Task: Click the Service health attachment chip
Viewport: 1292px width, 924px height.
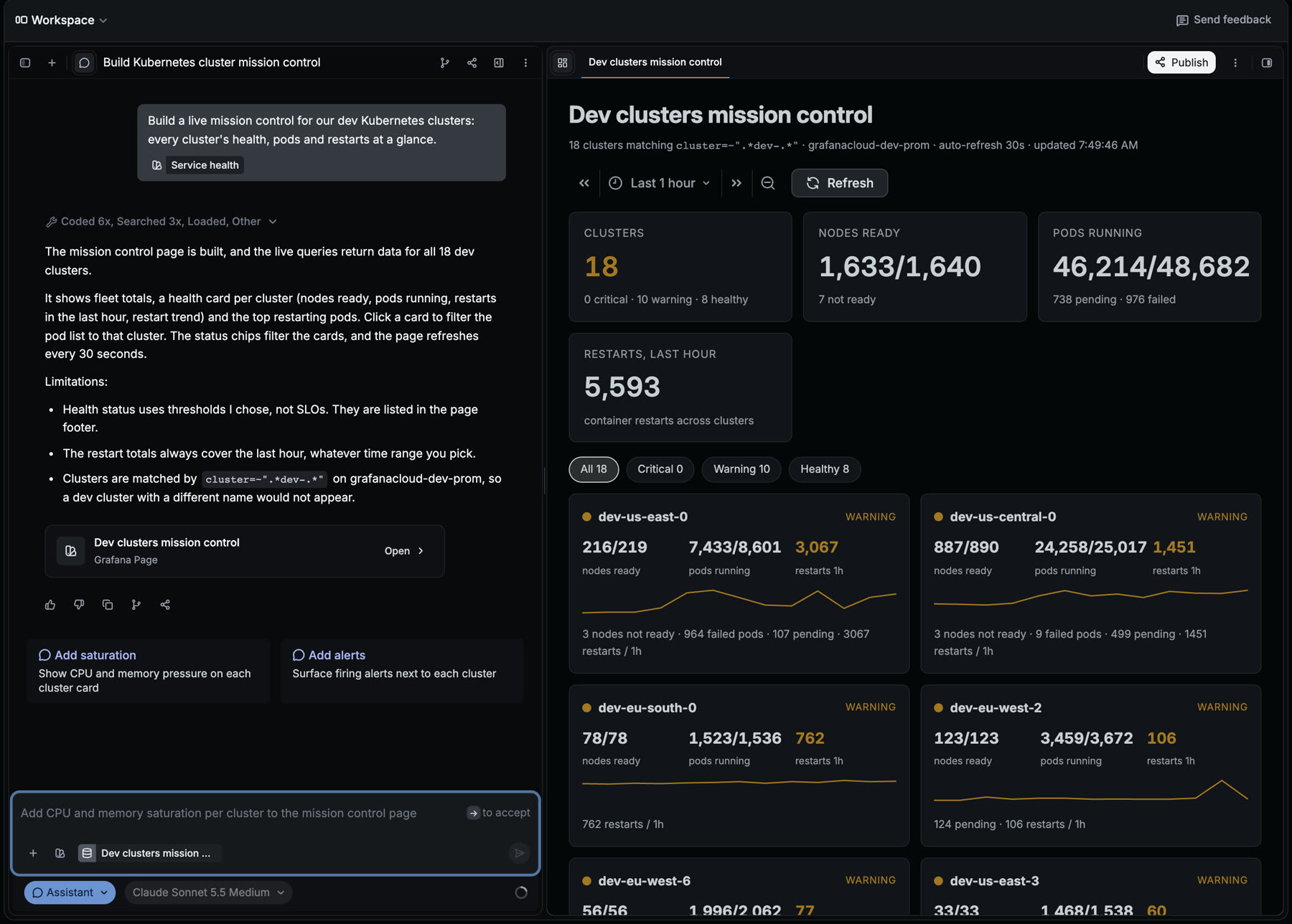Action: point(197,165)
